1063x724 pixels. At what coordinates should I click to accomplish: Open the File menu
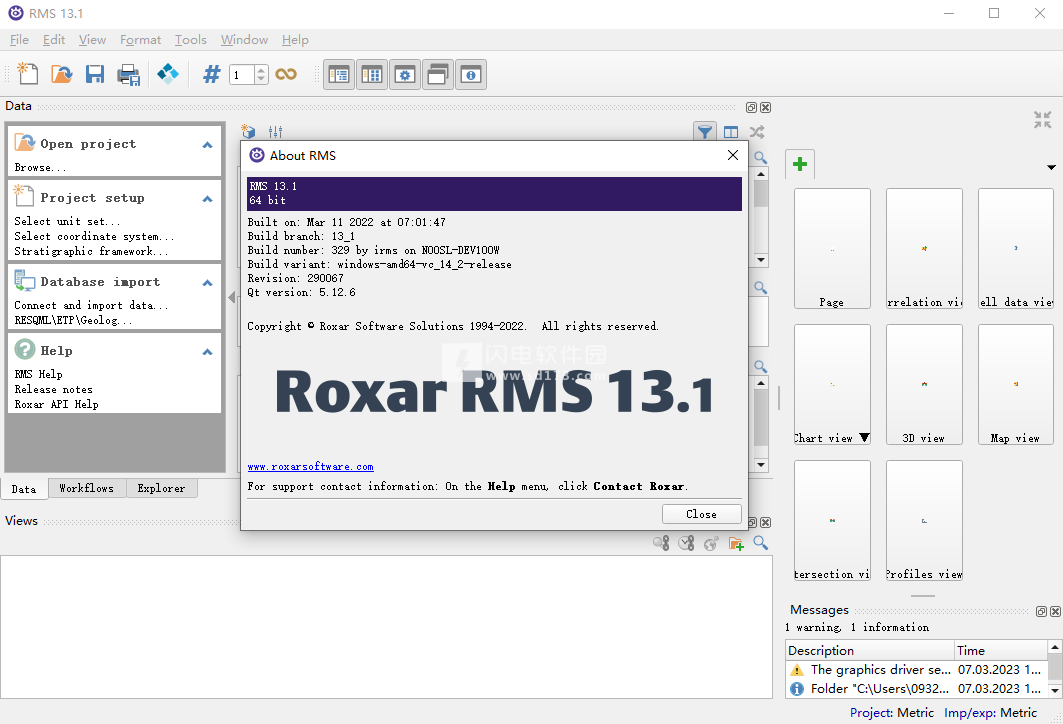pyautogui.click(x=19, y=40)
